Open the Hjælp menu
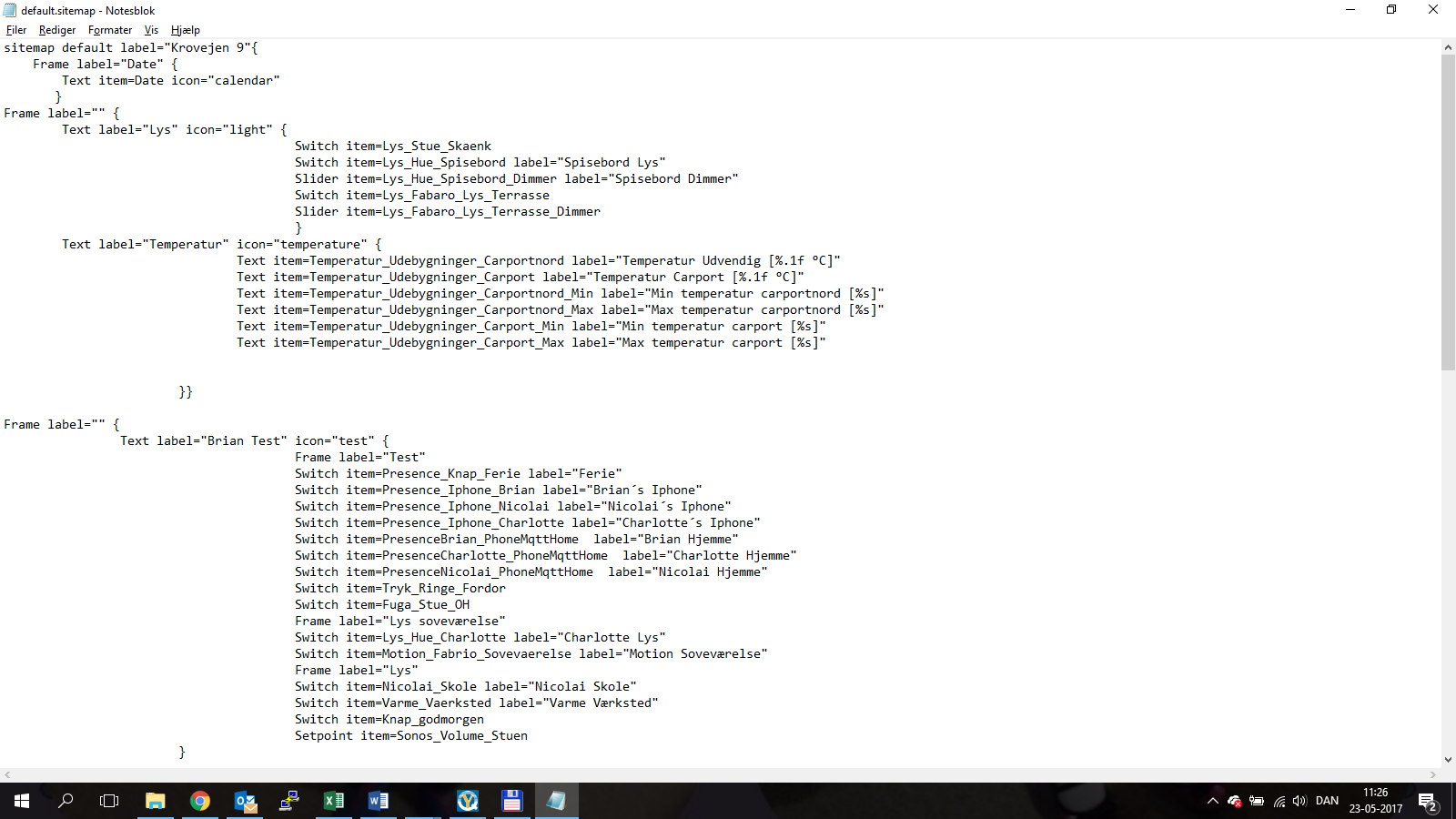1456x819 pixels. pyautogui.click(x=185, y=30)
